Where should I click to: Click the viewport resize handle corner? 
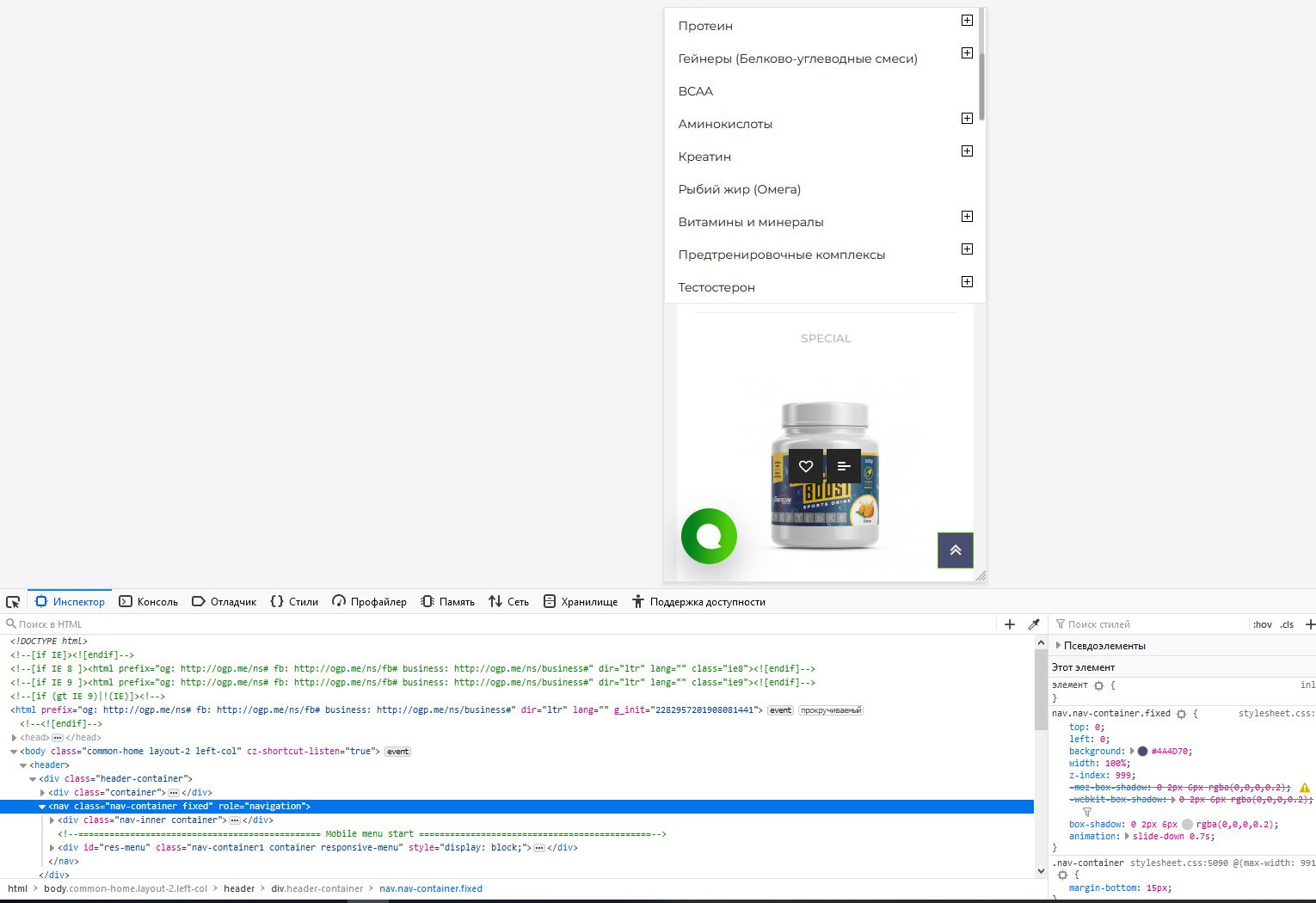pos(981,575)
